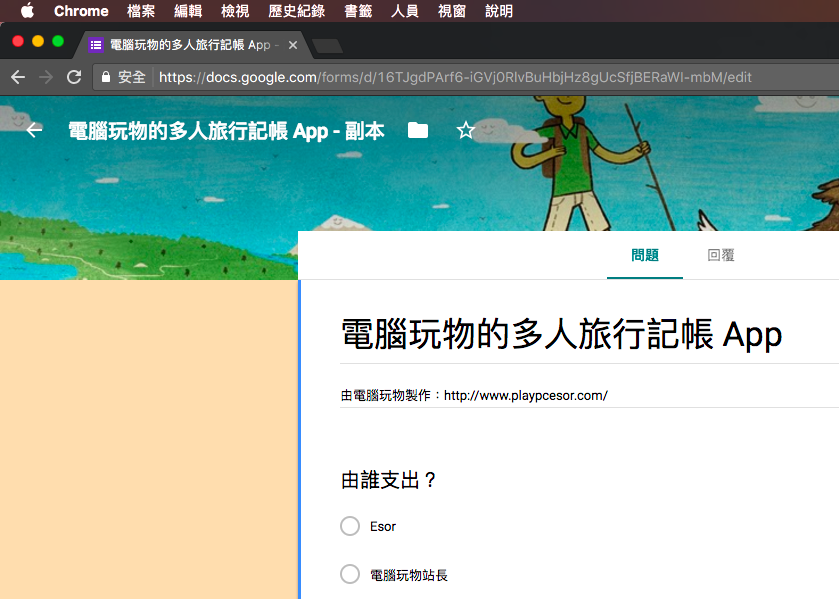The height and width of the screenshot is (599, 839).
Task: Open the 說明 menu
Action: [x=499, y=11]
